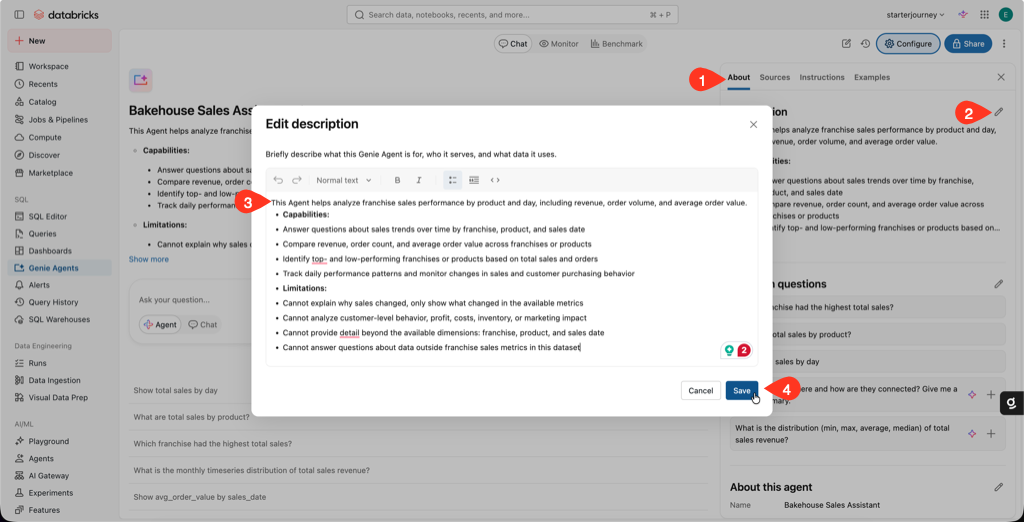Click the indent list button

pyautogui.click(x=474, y=180)
